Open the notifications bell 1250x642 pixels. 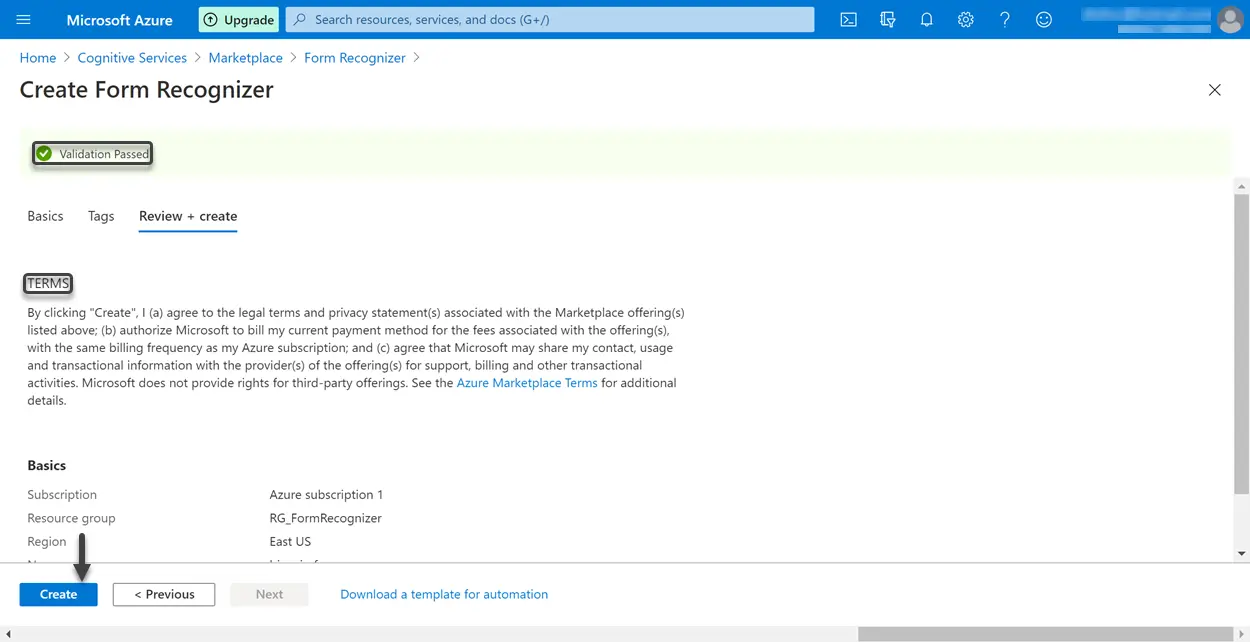click(926, 19)
